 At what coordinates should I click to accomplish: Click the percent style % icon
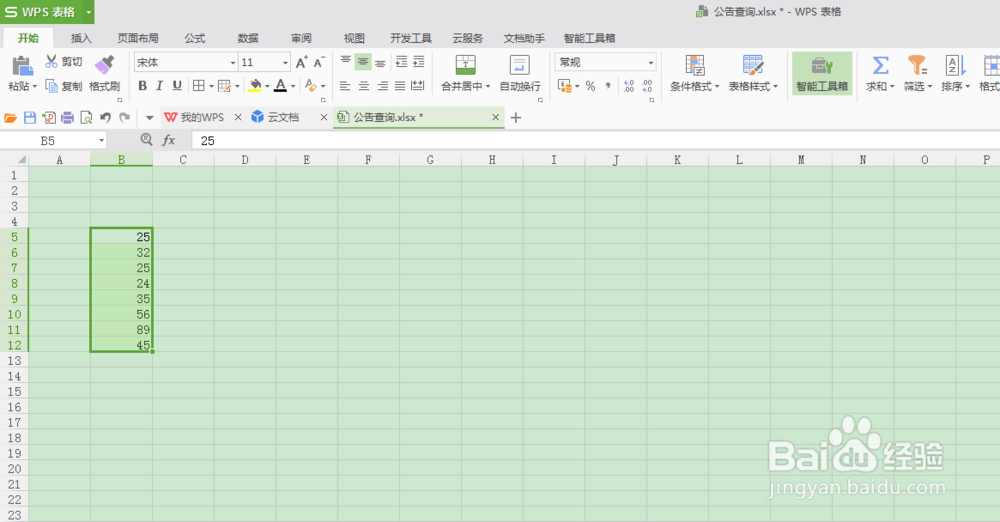[x=591, y=86]
